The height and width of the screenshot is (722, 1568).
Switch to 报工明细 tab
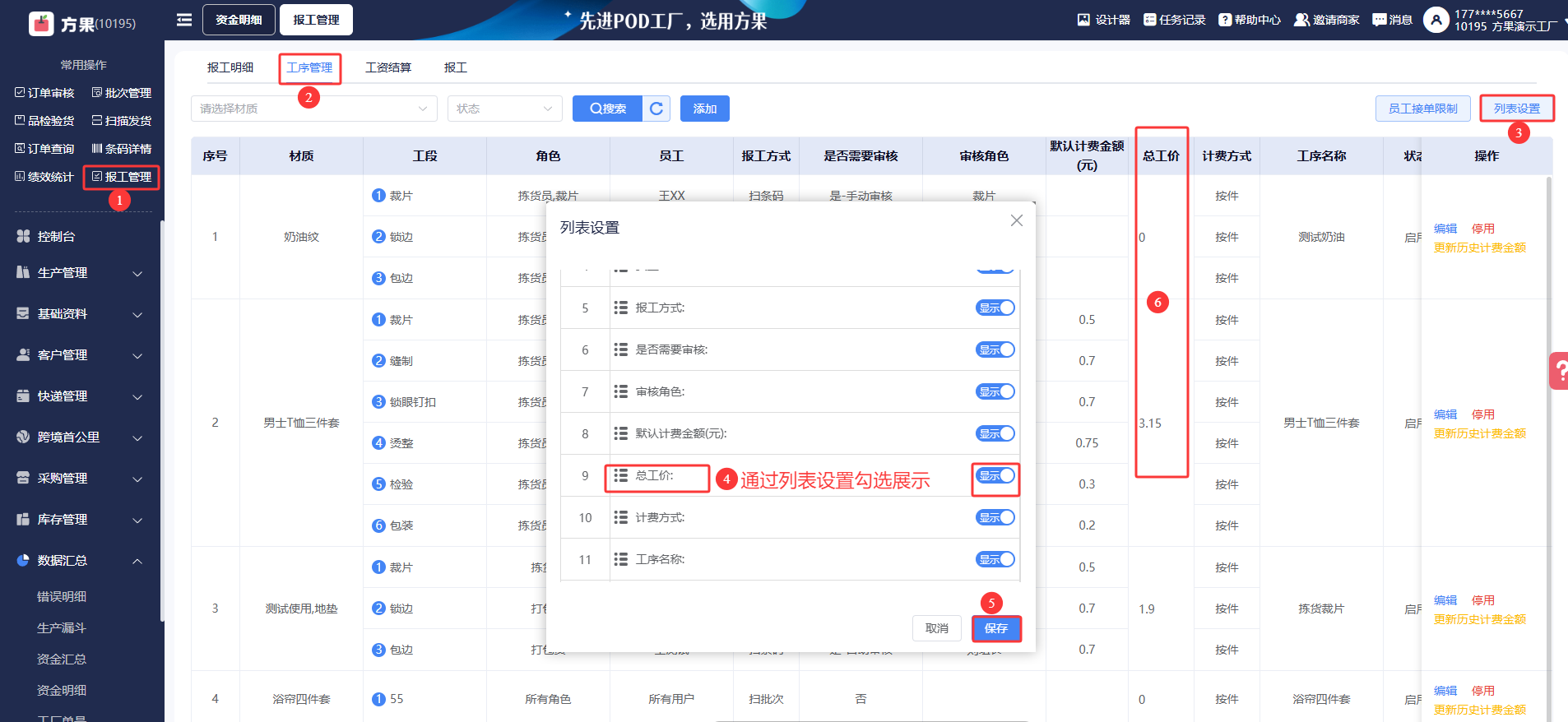point(230,67)
